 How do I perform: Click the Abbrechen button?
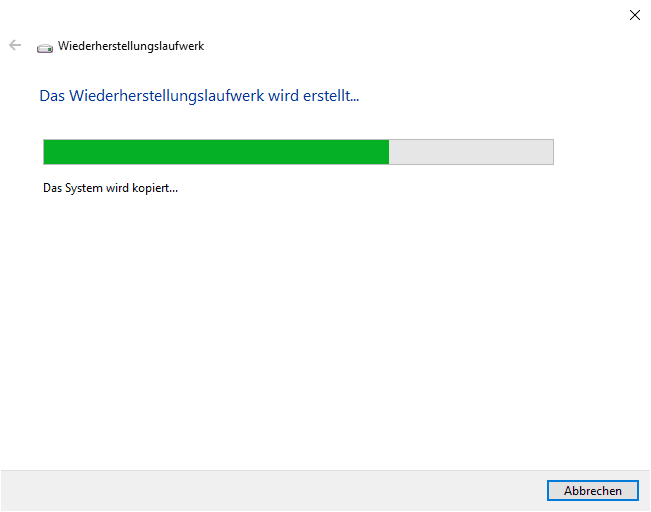pyautogui.click(x=592, y=490)
